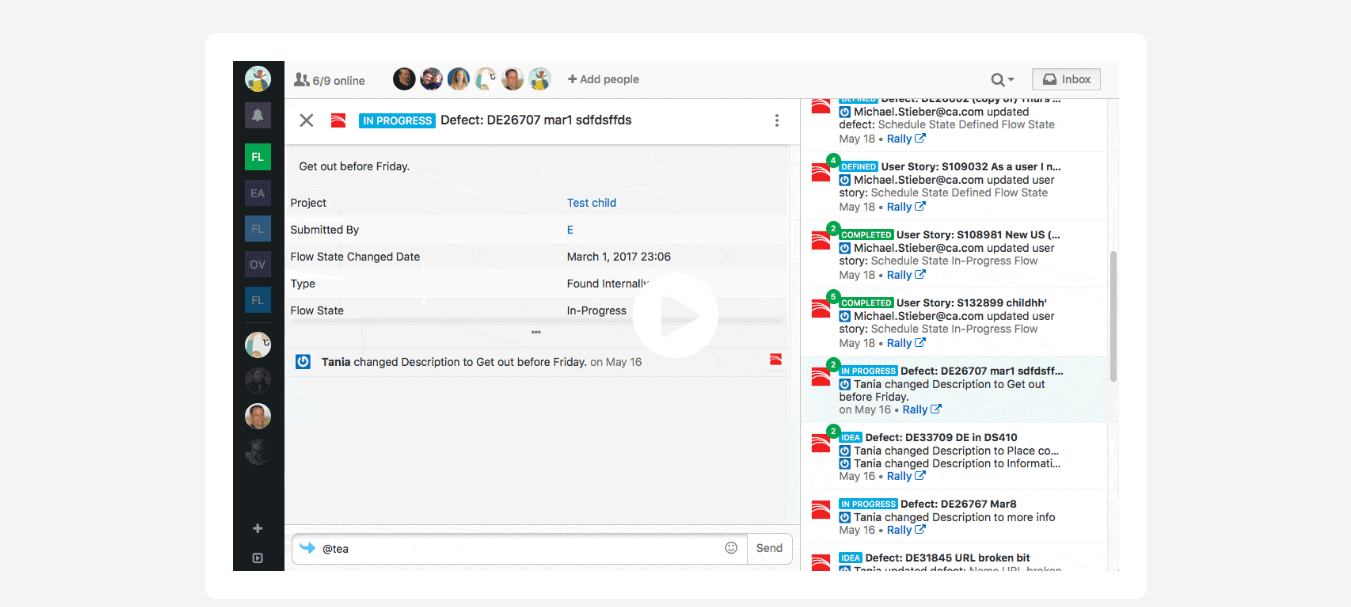Select the 'User Story: S132899 childhh'' title
Viewport: 1351px width, 607px height.
pos(971,303)
